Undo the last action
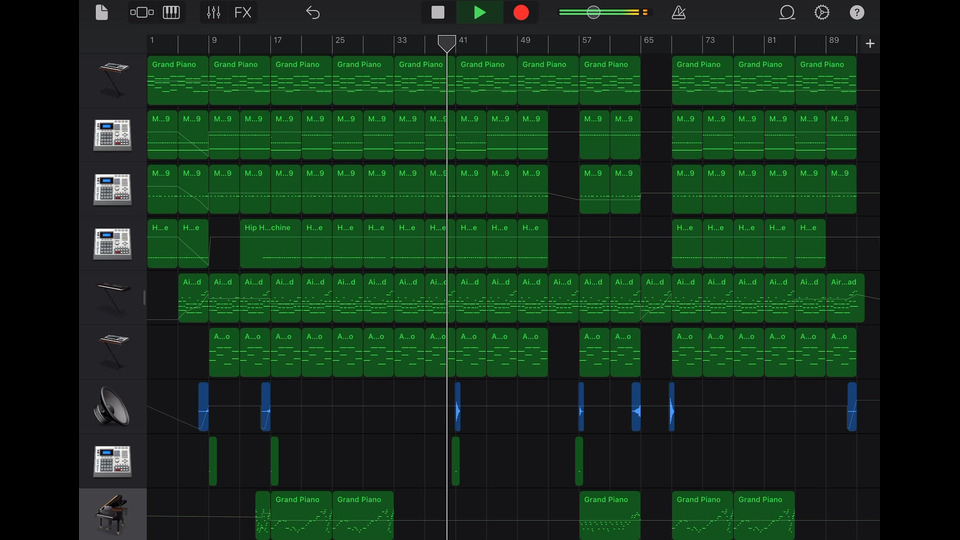This screenshot has width=960, height=540. (x=313, y=13)
